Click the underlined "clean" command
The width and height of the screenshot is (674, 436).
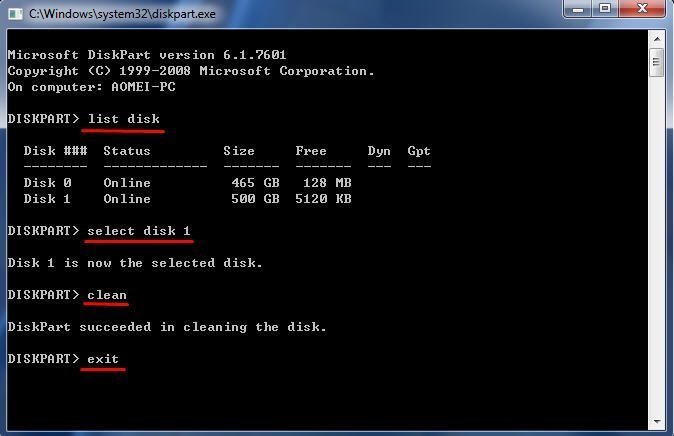tap(107, 295)
